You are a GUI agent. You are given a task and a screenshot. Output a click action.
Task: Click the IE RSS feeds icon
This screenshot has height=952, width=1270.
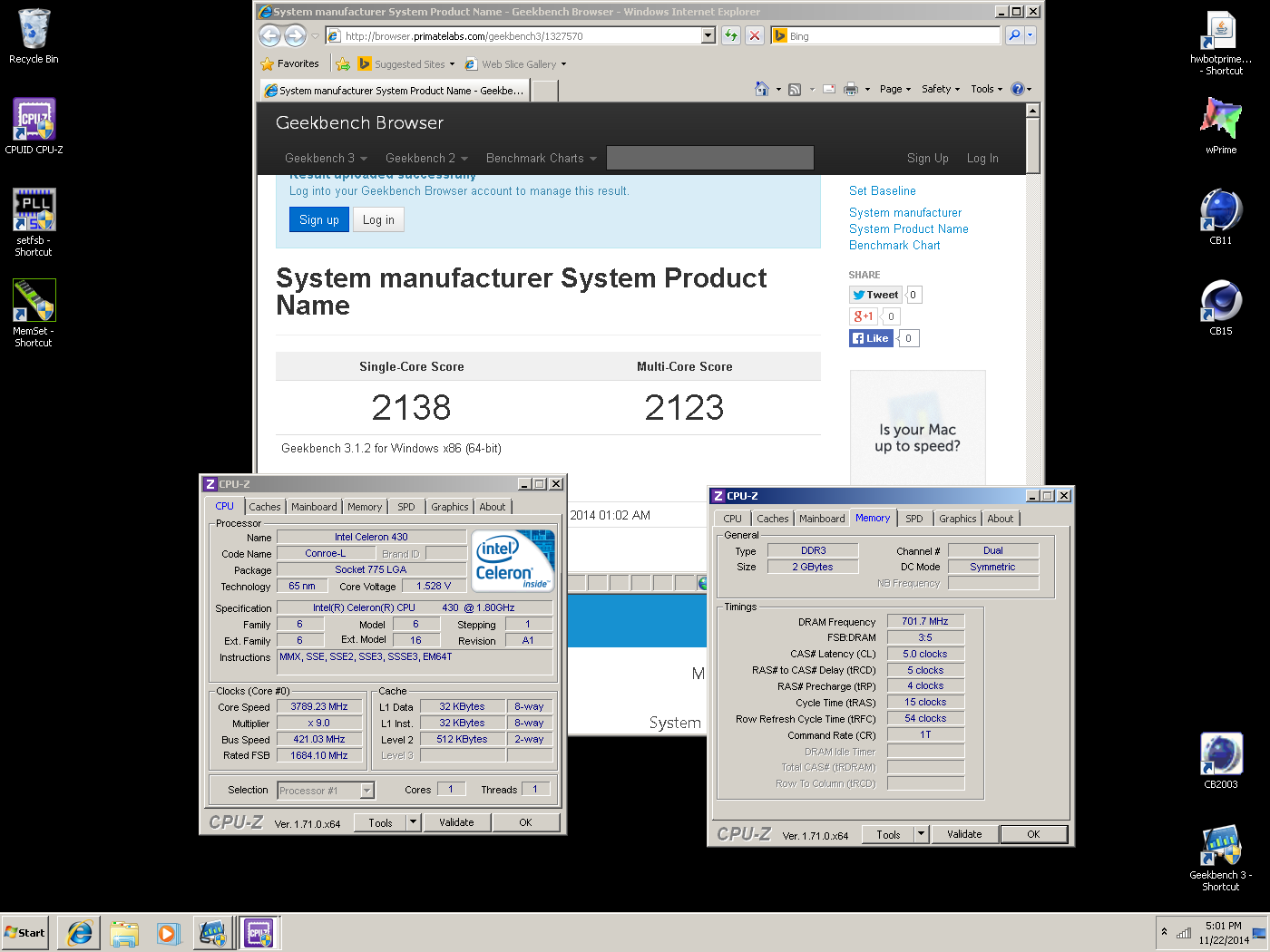click(x=795, y=89)
